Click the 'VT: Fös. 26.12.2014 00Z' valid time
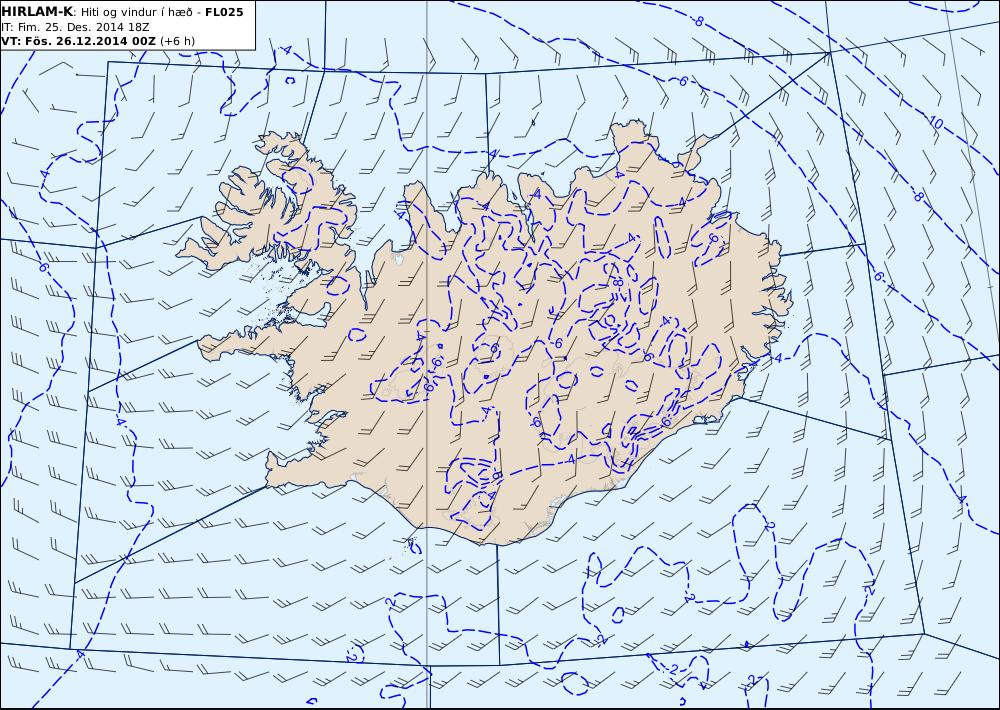The image size is (1000, 710). [x=78, y=41]
